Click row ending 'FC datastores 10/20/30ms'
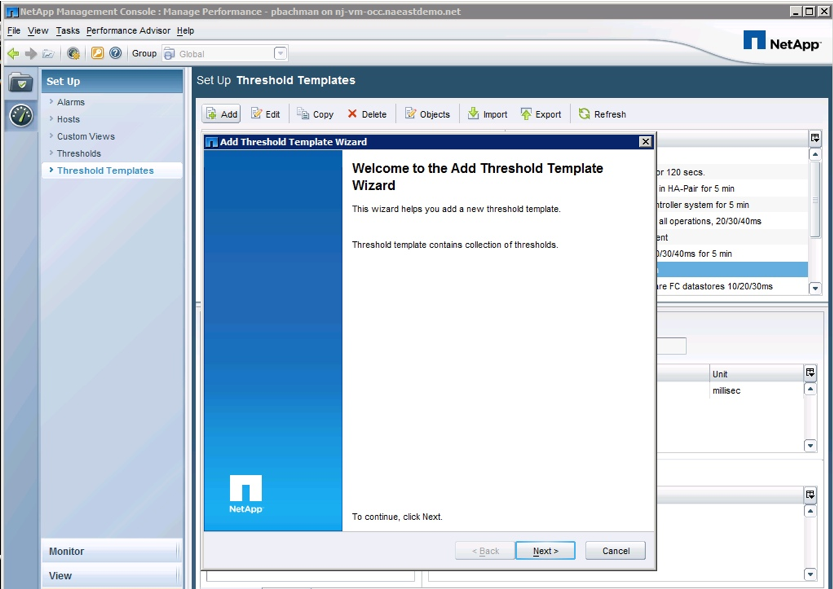 click(x=732, y=286)
